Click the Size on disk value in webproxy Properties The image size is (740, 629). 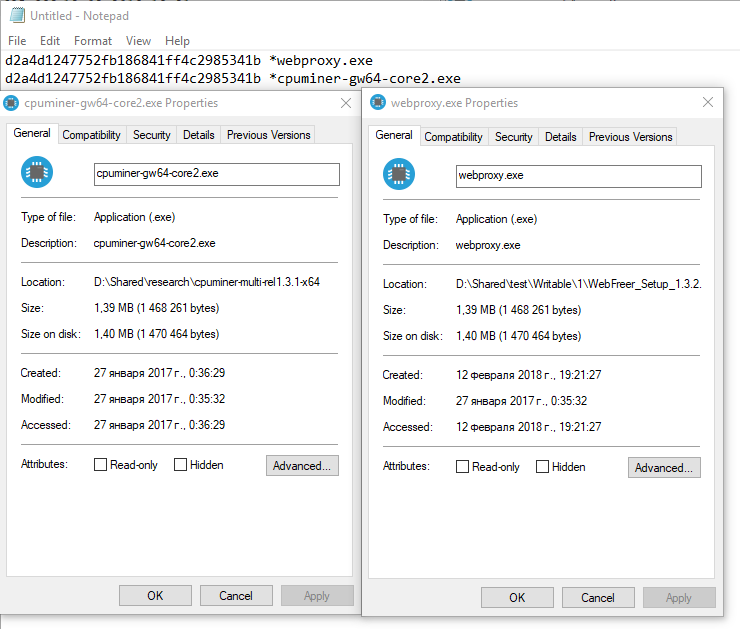pos(519,335)
